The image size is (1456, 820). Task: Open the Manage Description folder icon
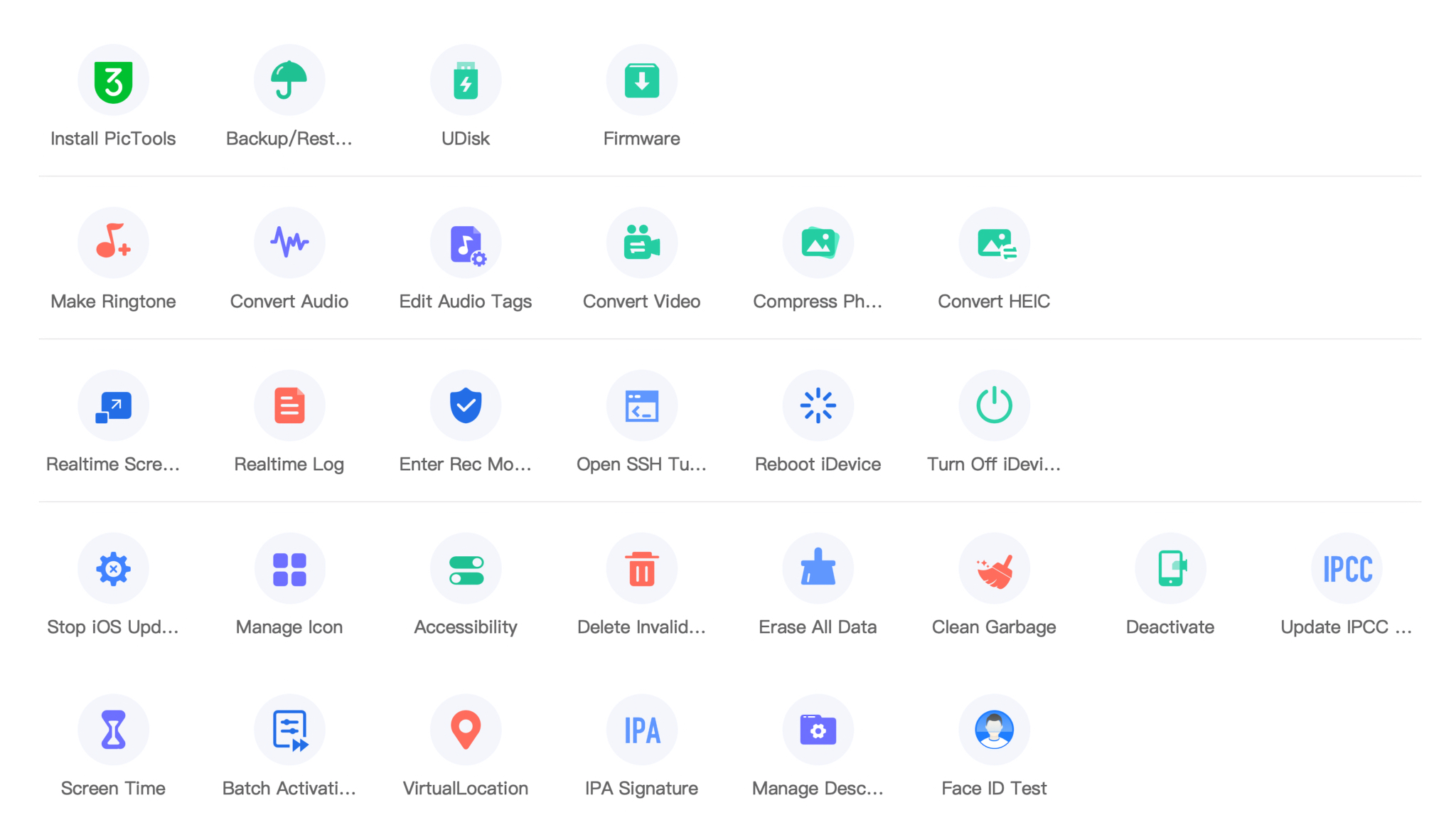click(x=818, y=730)
